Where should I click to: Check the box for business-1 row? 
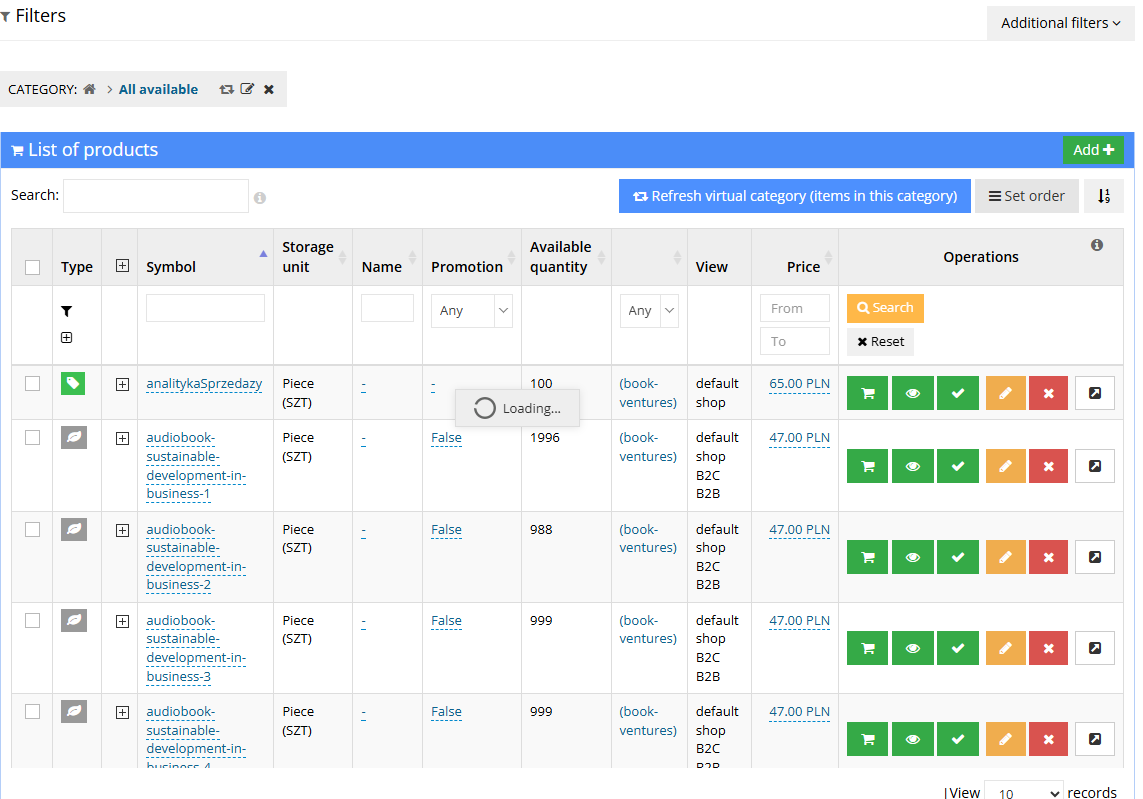click(32, 437)
